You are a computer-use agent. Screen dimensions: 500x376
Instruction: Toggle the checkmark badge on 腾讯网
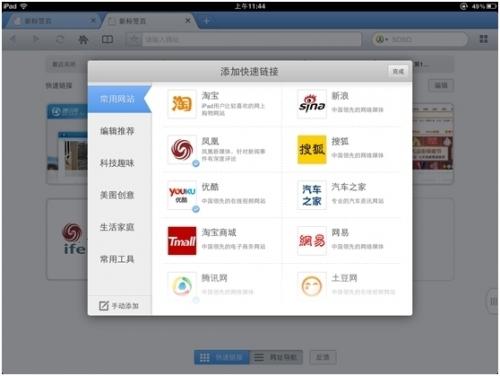[x=196, y=300]
